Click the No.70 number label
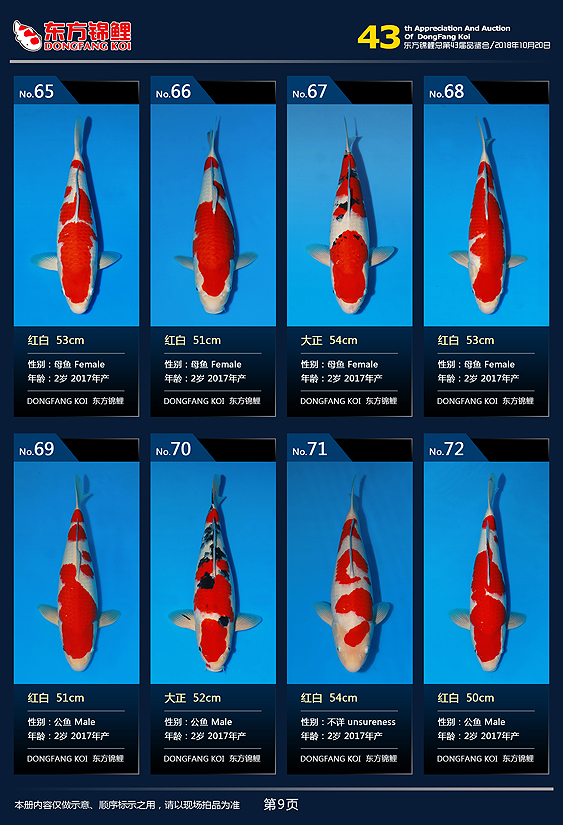This screenshot has height=825, width=563. [x=173, y=449]
